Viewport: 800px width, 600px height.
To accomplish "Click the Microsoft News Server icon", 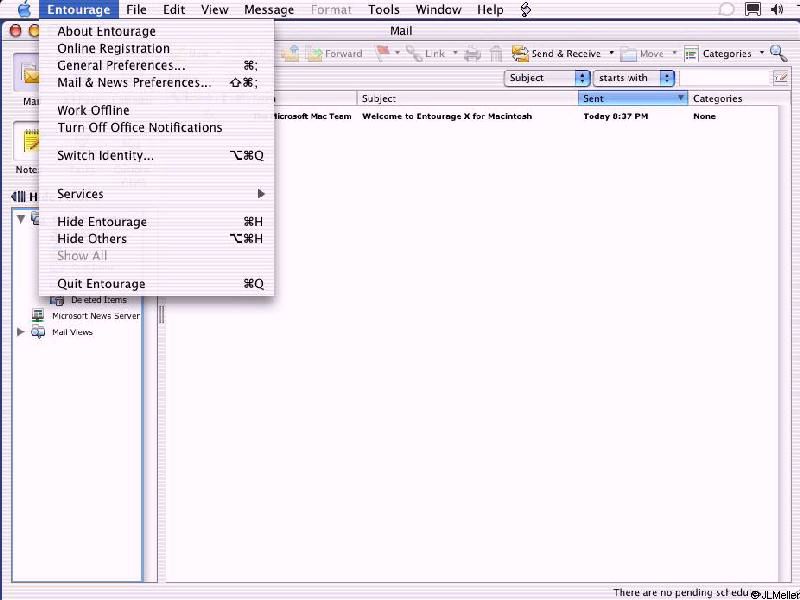I will (38, 316).
